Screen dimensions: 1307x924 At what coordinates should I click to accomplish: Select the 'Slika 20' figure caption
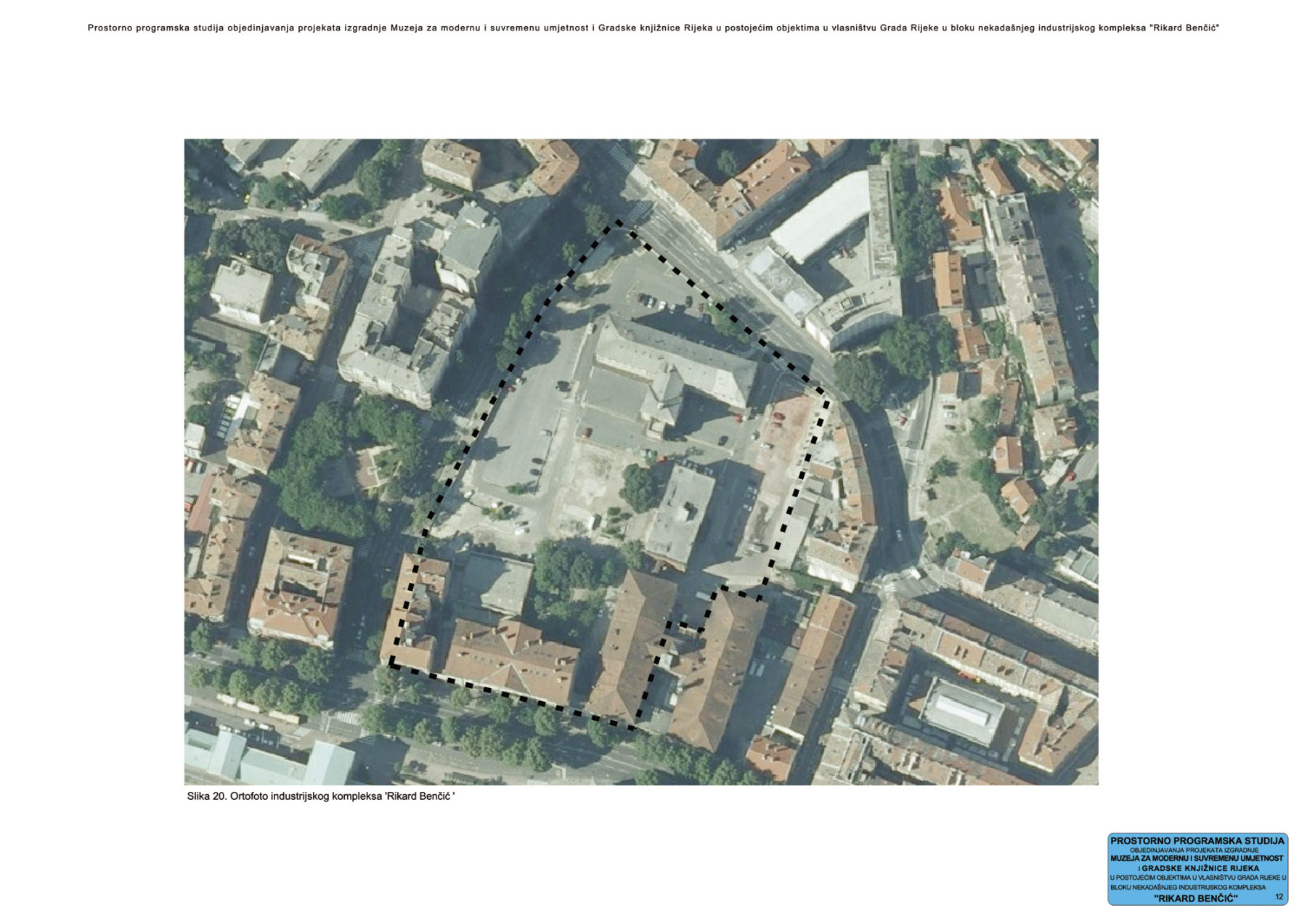tap(320, 796)
